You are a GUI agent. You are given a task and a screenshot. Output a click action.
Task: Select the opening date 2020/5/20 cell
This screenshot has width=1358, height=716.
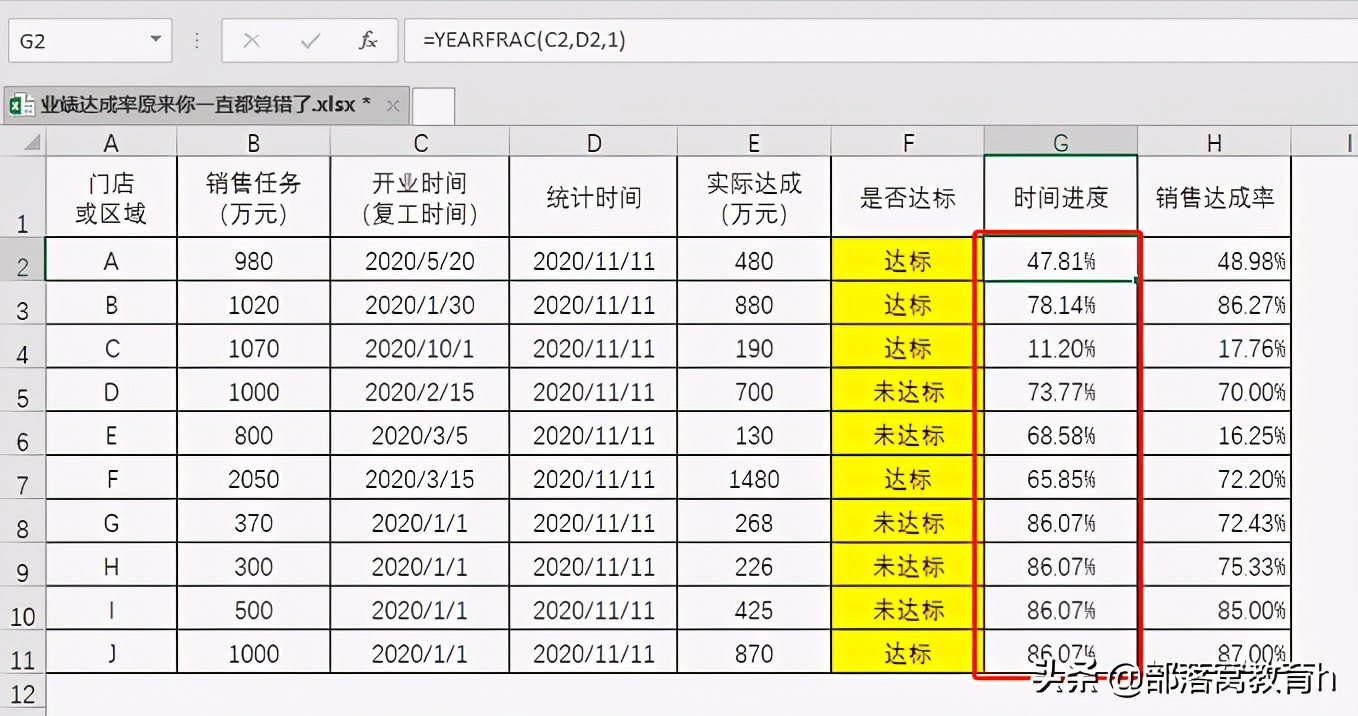click(420, 260)
